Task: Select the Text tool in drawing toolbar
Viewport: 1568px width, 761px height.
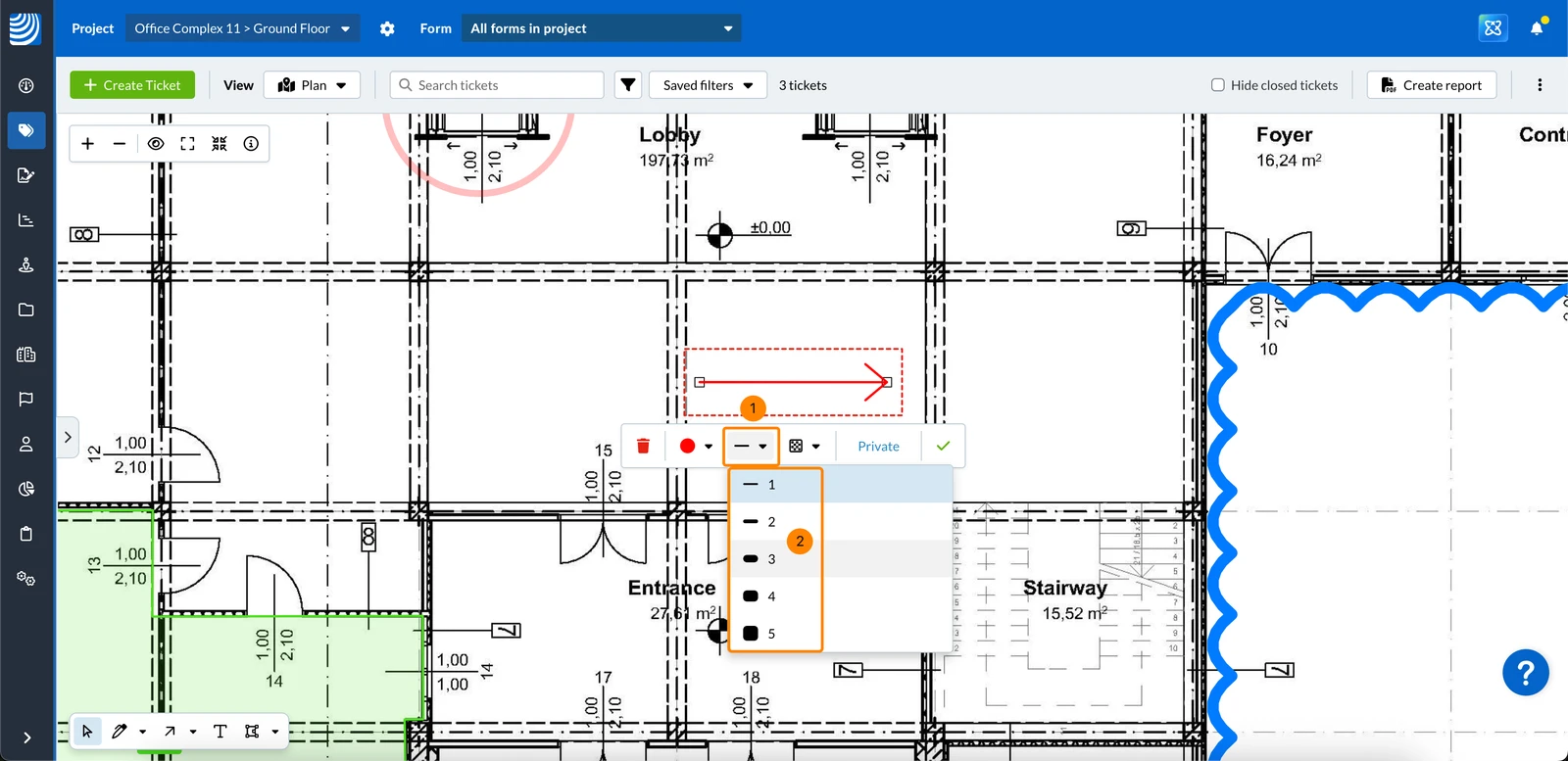Action: point(220,732)
